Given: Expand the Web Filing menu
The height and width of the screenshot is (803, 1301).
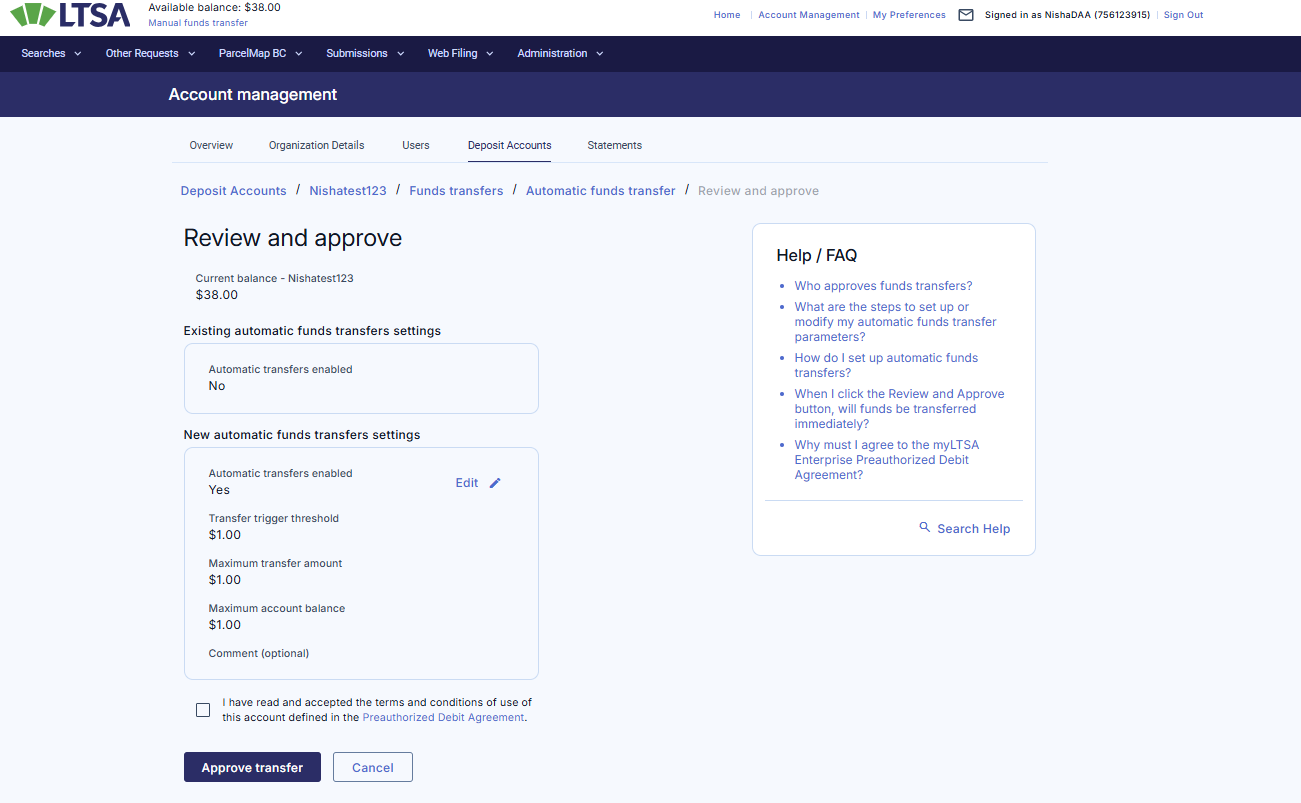Looking at the screenshot, I should pos(460,54).
